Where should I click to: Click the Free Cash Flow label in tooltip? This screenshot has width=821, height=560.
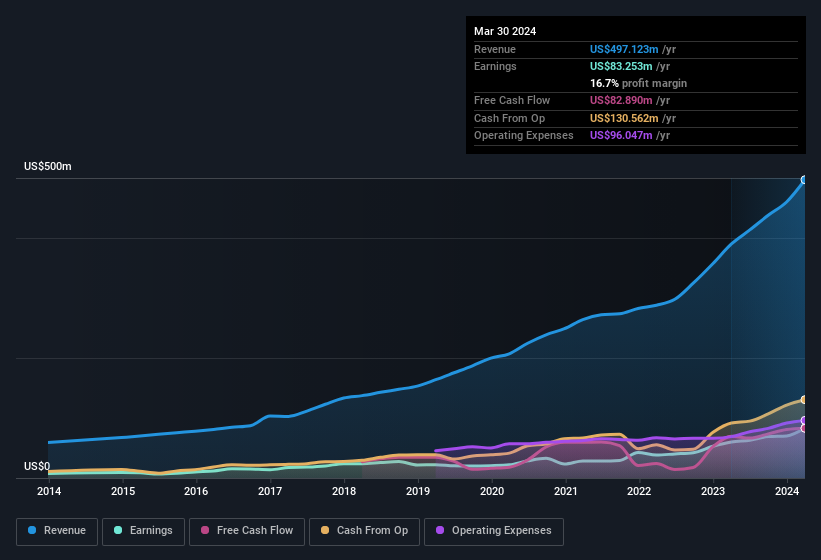point(512,100)
